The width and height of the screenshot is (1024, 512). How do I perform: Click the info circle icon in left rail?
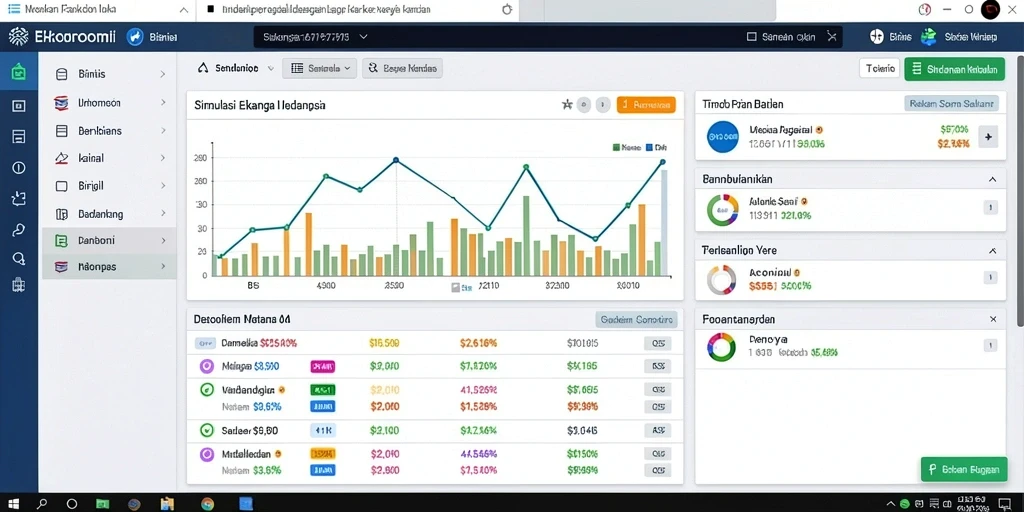(18, 168)
